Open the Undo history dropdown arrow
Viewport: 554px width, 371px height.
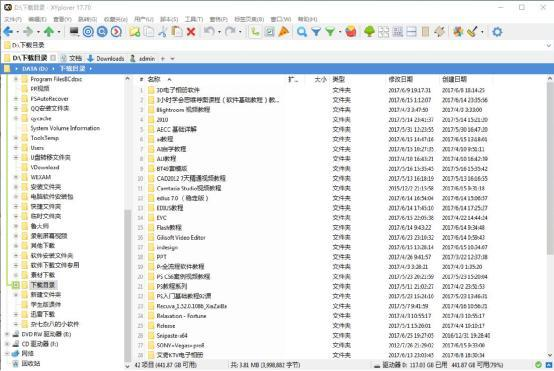coord(219,32)
